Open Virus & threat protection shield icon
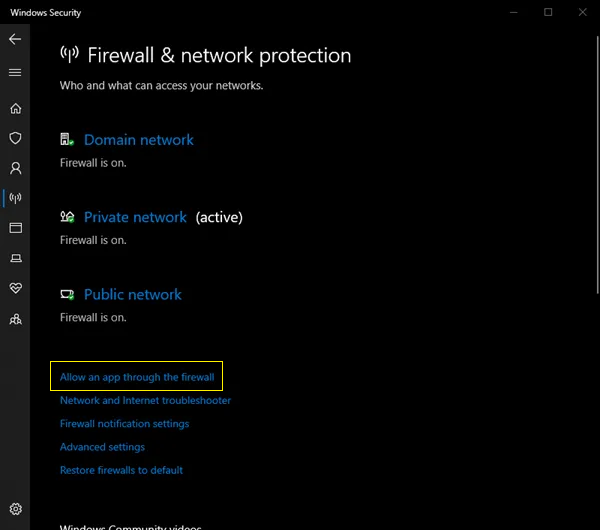600x530 pixels. point(15,138)
